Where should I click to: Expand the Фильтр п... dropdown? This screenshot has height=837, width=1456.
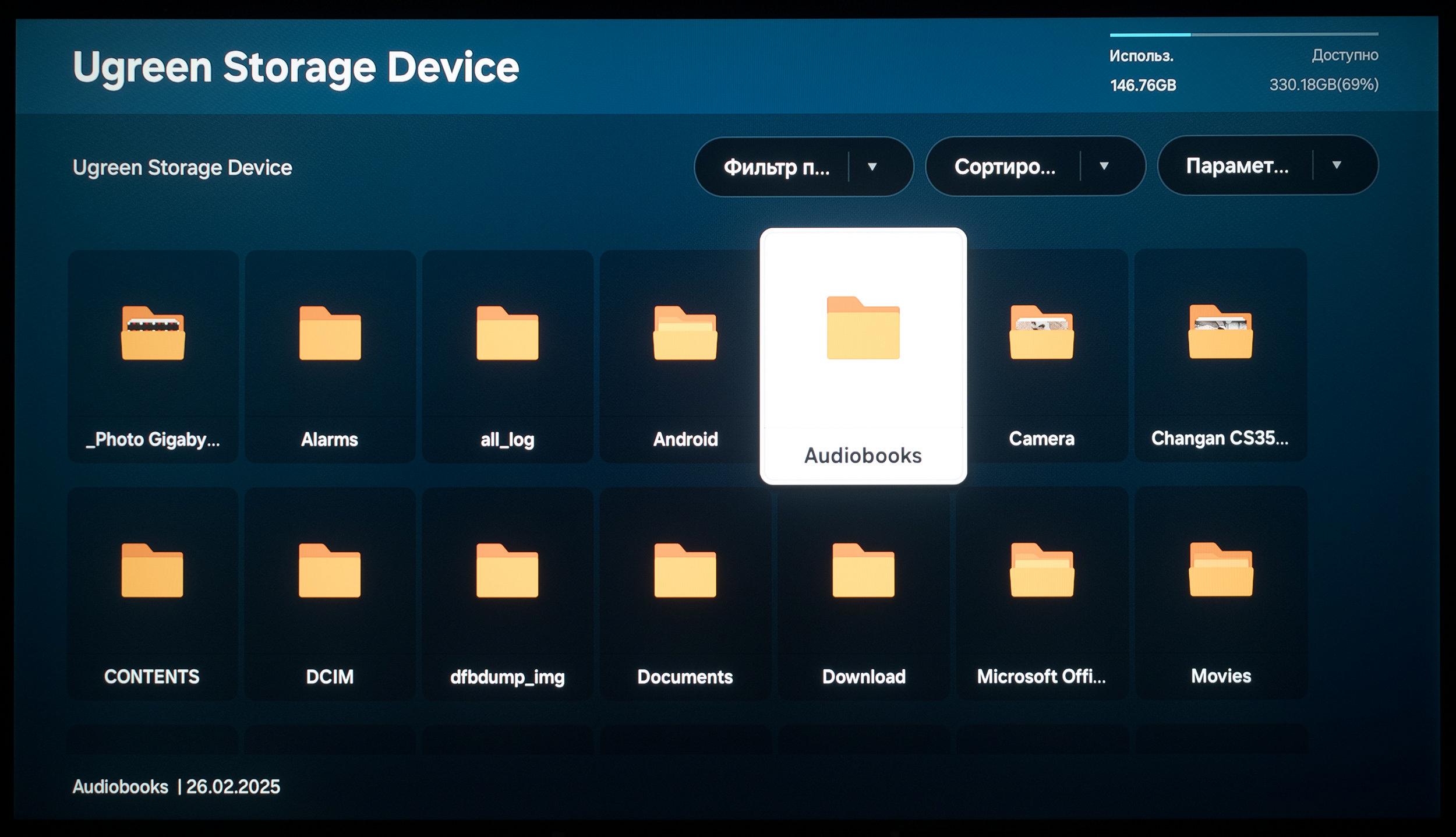click(804, 167)
